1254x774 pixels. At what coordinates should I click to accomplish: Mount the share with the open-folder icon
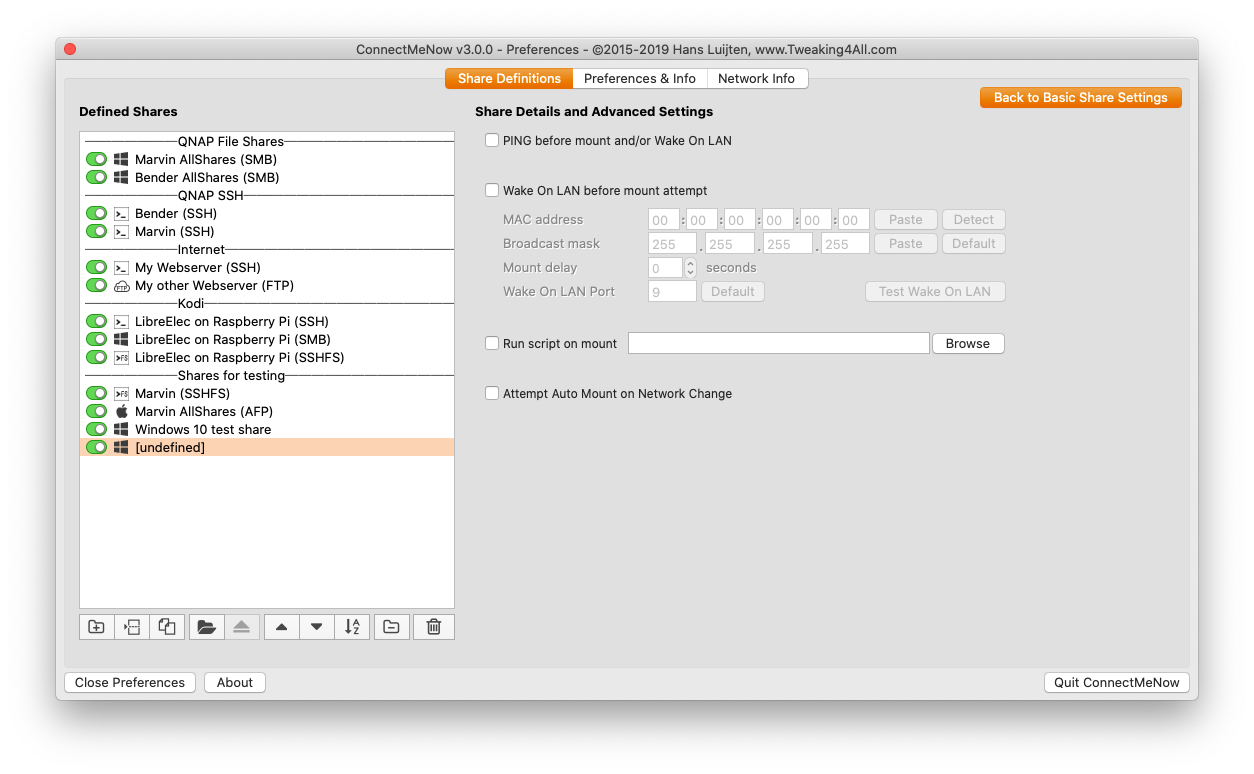206,627
